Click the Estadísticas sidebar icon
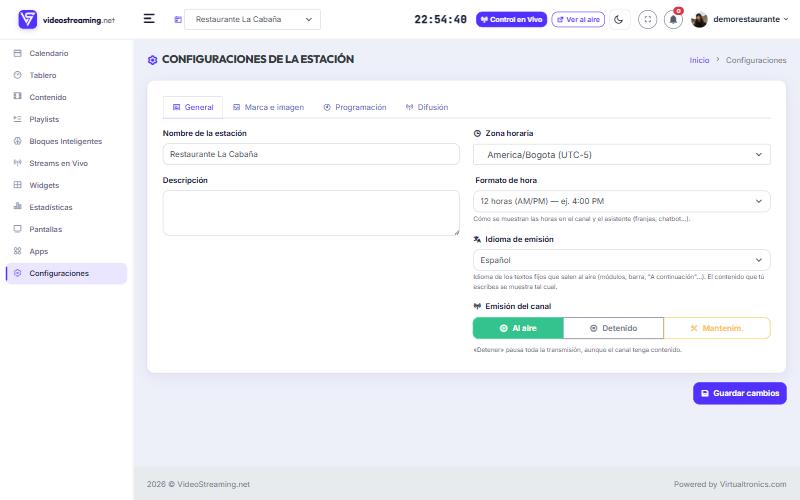 (x=17, y=207)
